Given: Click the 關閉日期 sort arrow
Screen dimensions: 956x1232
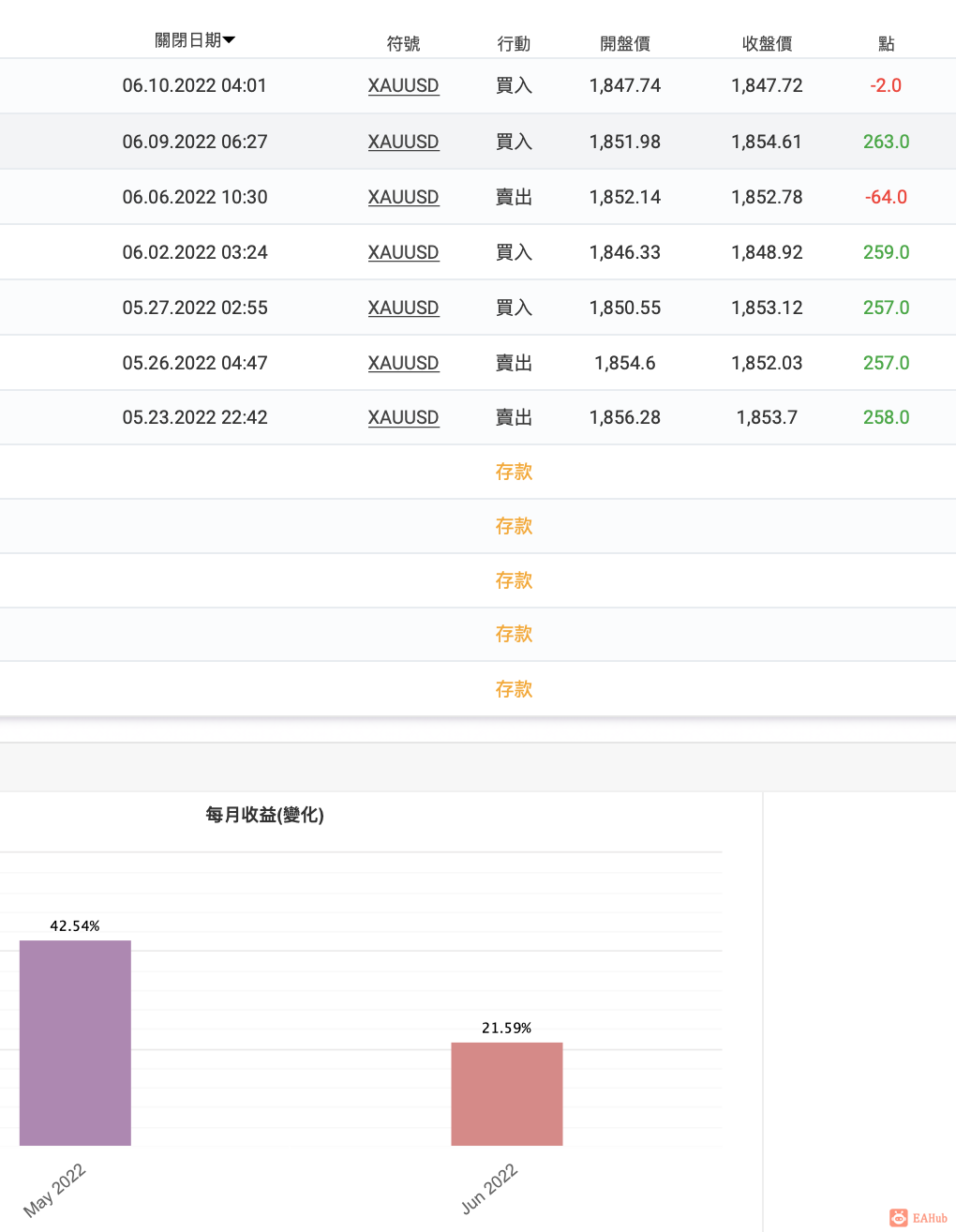Looking at the screenshot, I should pos(230,40).
